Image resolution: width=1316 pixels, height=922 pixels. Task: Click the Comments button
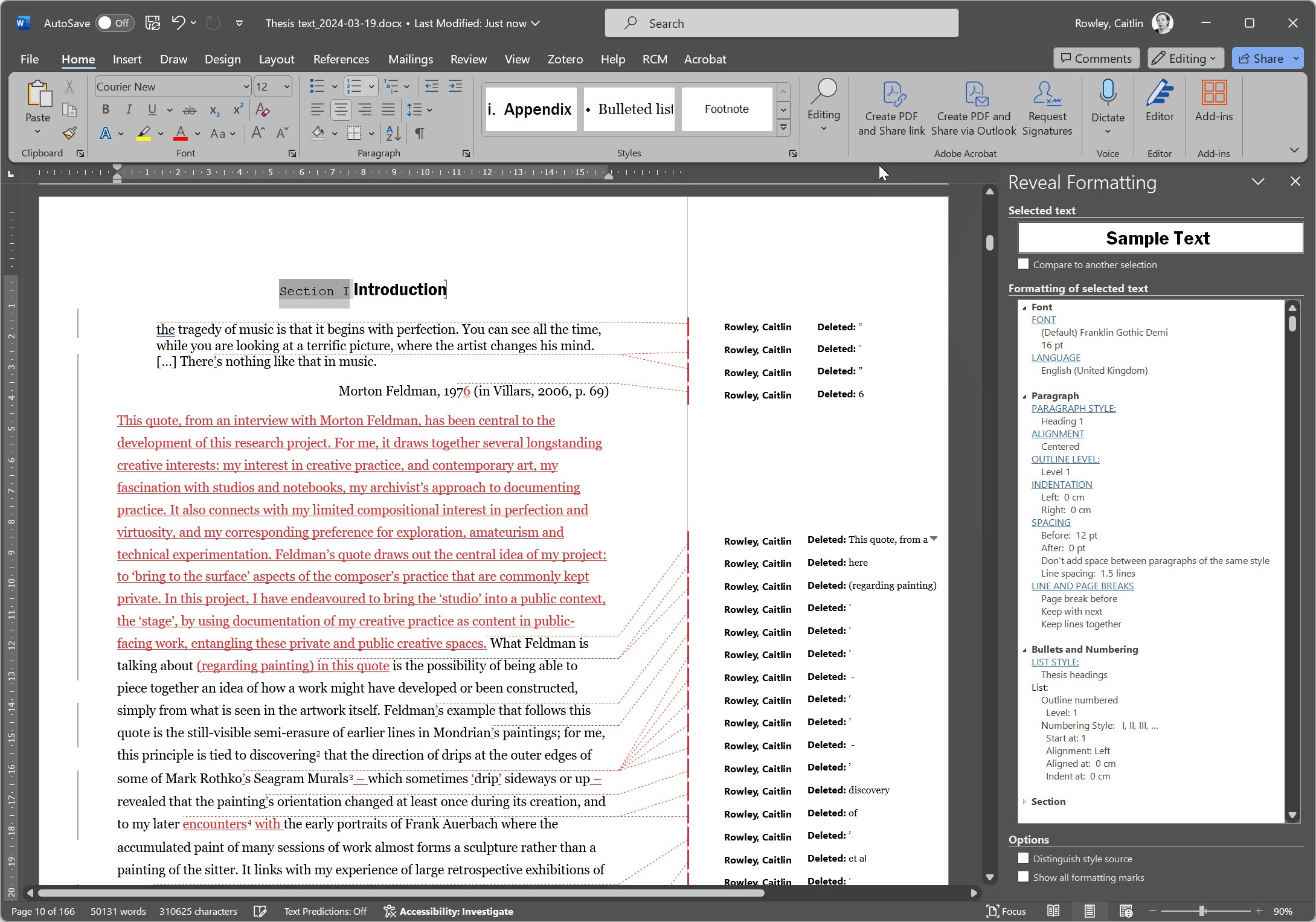1096,59
